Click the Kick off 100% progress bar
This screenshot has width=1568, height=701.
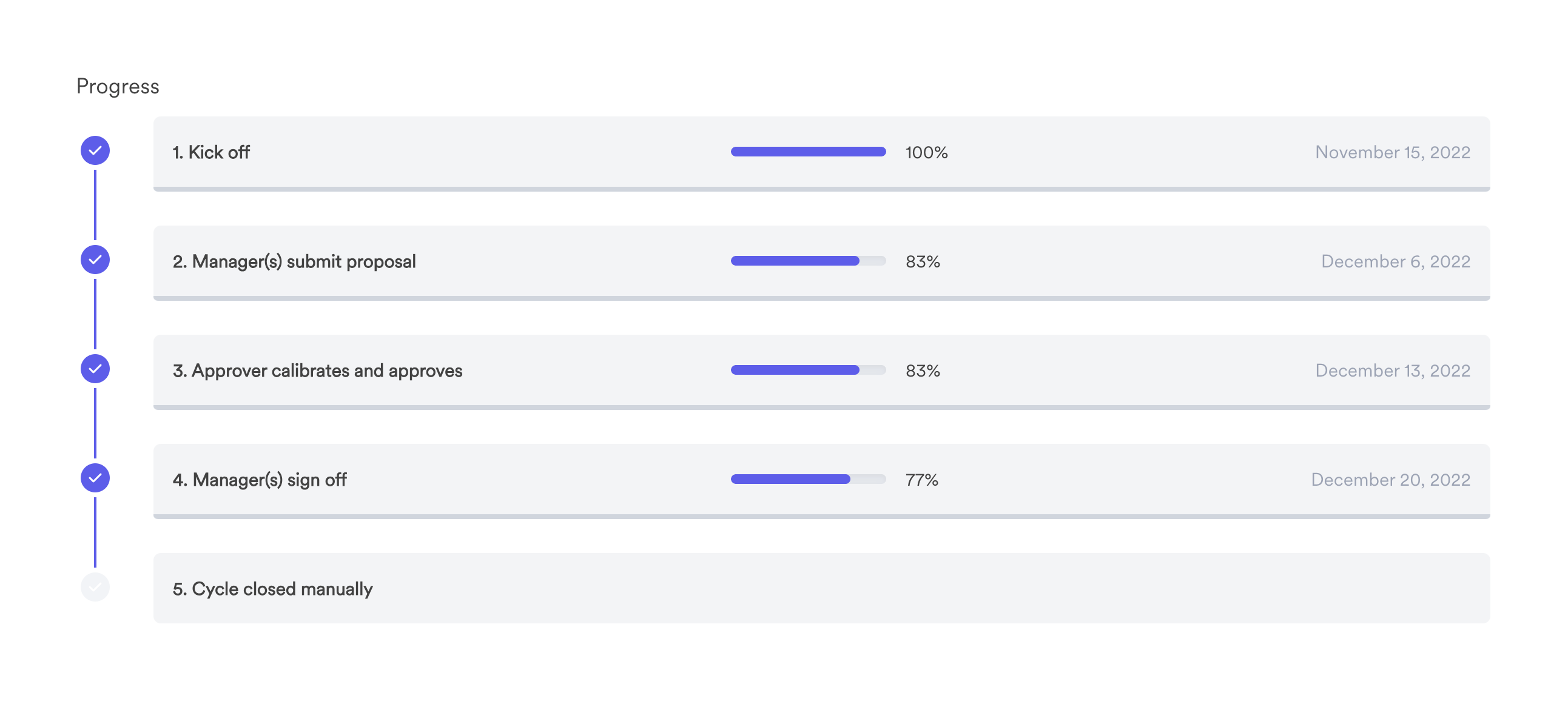point(808,152)
